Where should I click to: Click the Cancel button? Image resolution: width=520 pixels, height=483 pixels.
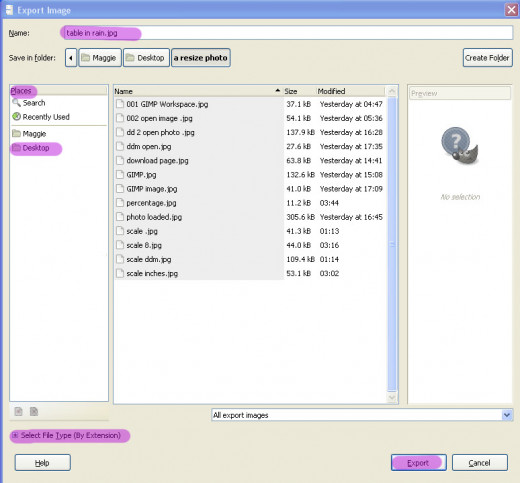480,462
